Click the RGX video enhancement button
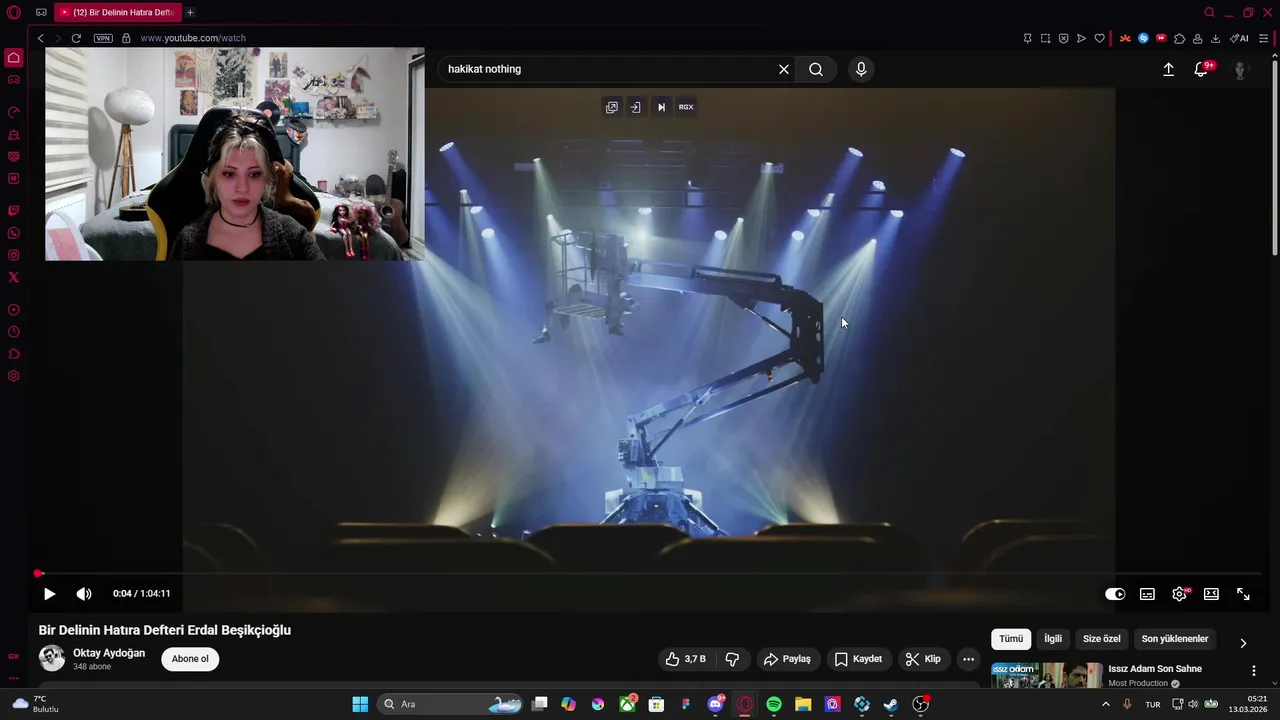This screenshot has width=1280, height=720. tap(686, 107)
